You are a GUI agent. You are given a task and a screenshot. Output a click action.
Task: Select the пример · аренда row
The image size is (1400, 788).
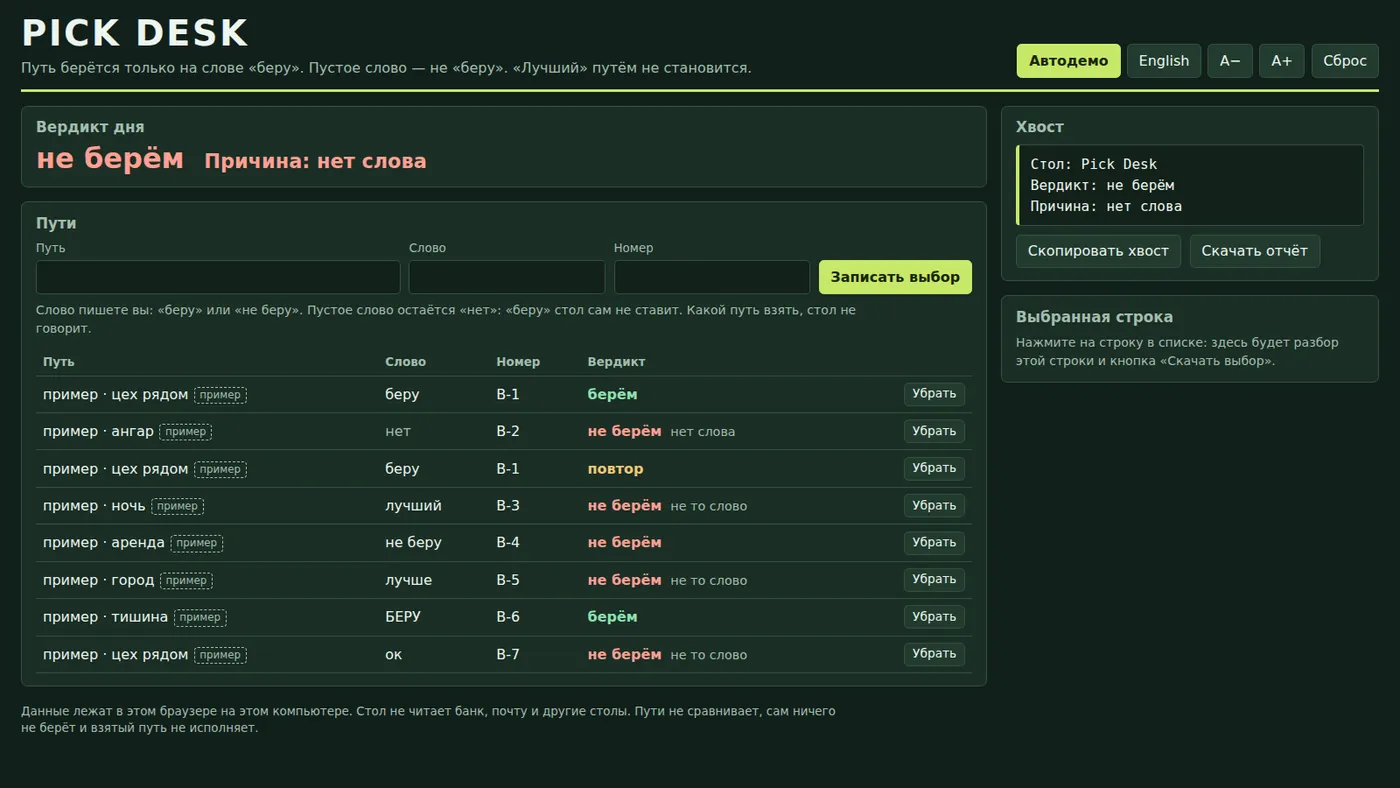point(503,543)
